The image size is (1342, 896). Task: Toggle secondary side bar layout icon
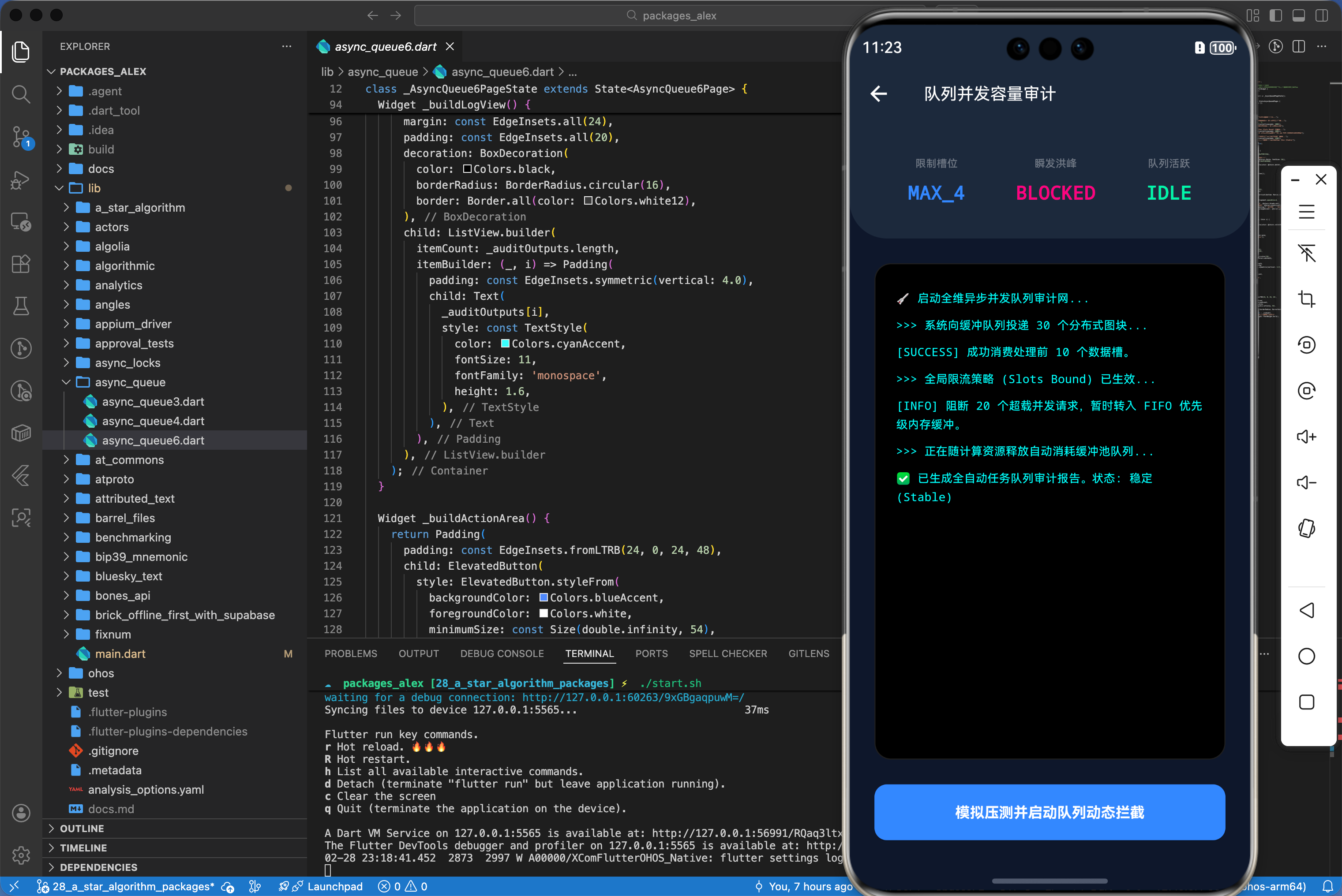point(1321,15)
